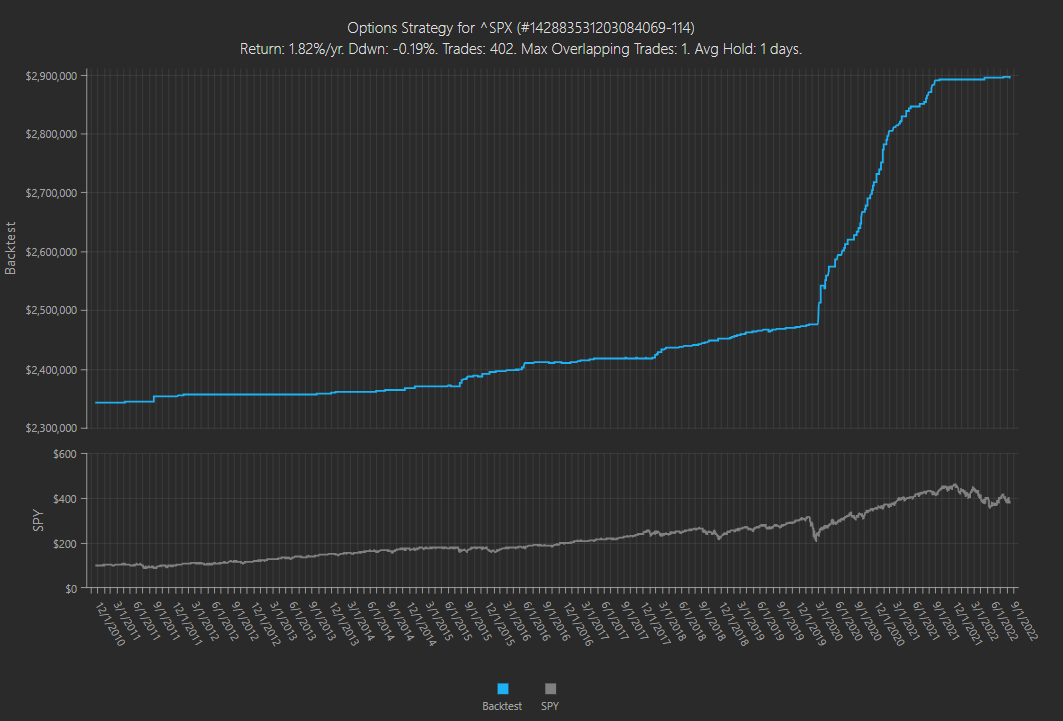1063x721 pixels.
Task: Click the 12/1/2012 date label on x-axis
Action: [x=266, y=623]
